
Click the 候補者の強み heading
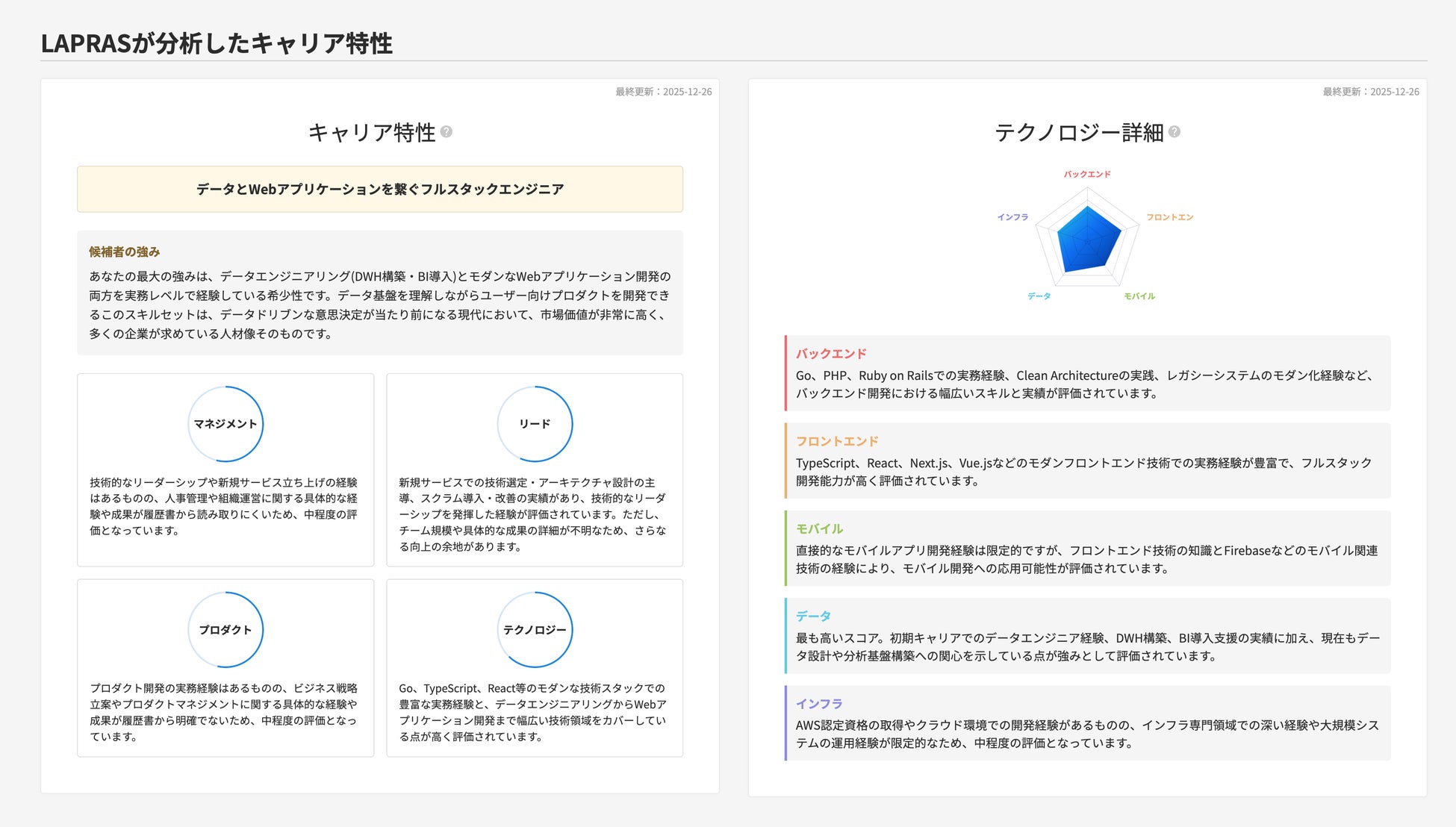pos(125,252)
